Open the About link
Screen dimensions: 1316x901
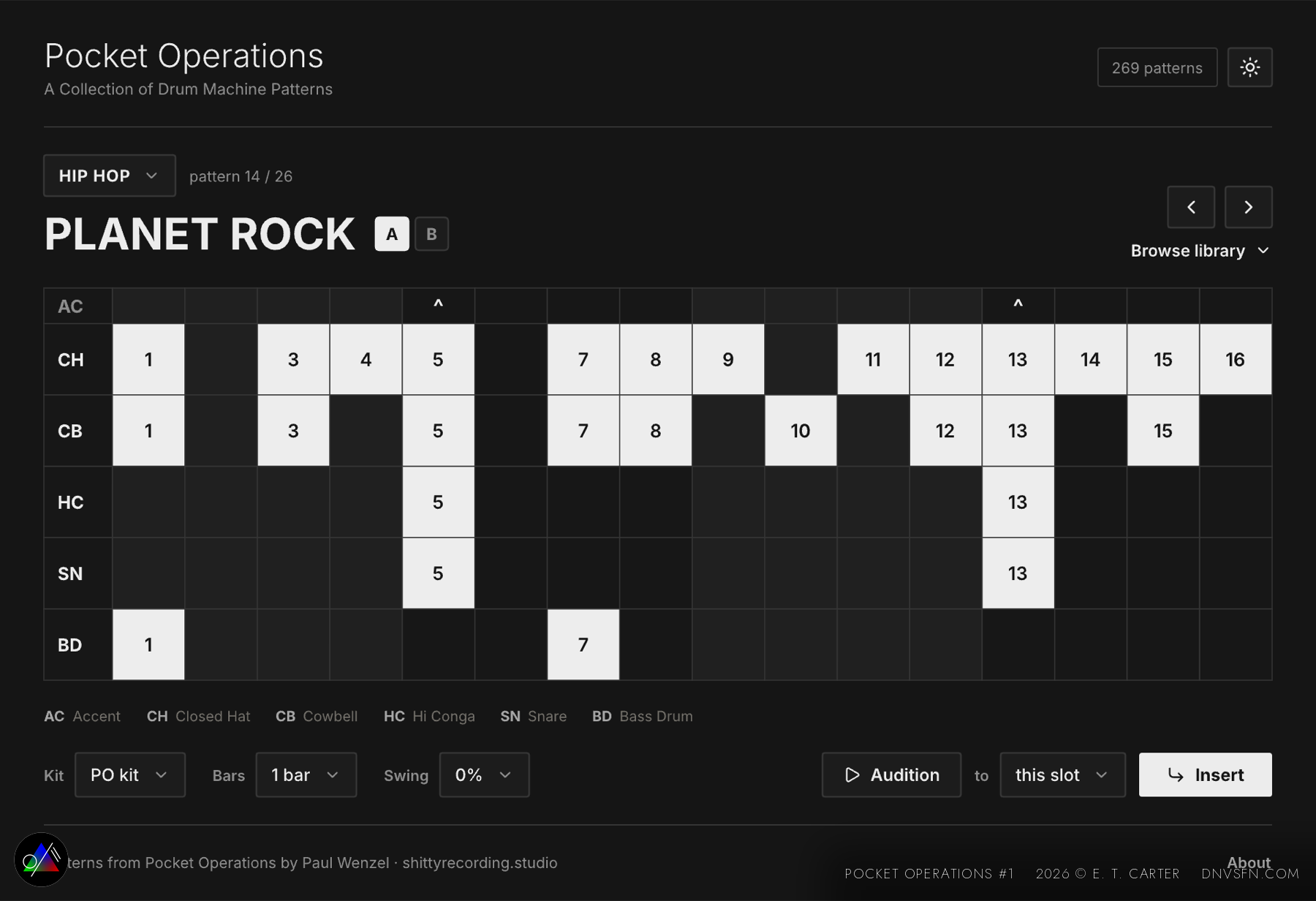click(1249, 862)
